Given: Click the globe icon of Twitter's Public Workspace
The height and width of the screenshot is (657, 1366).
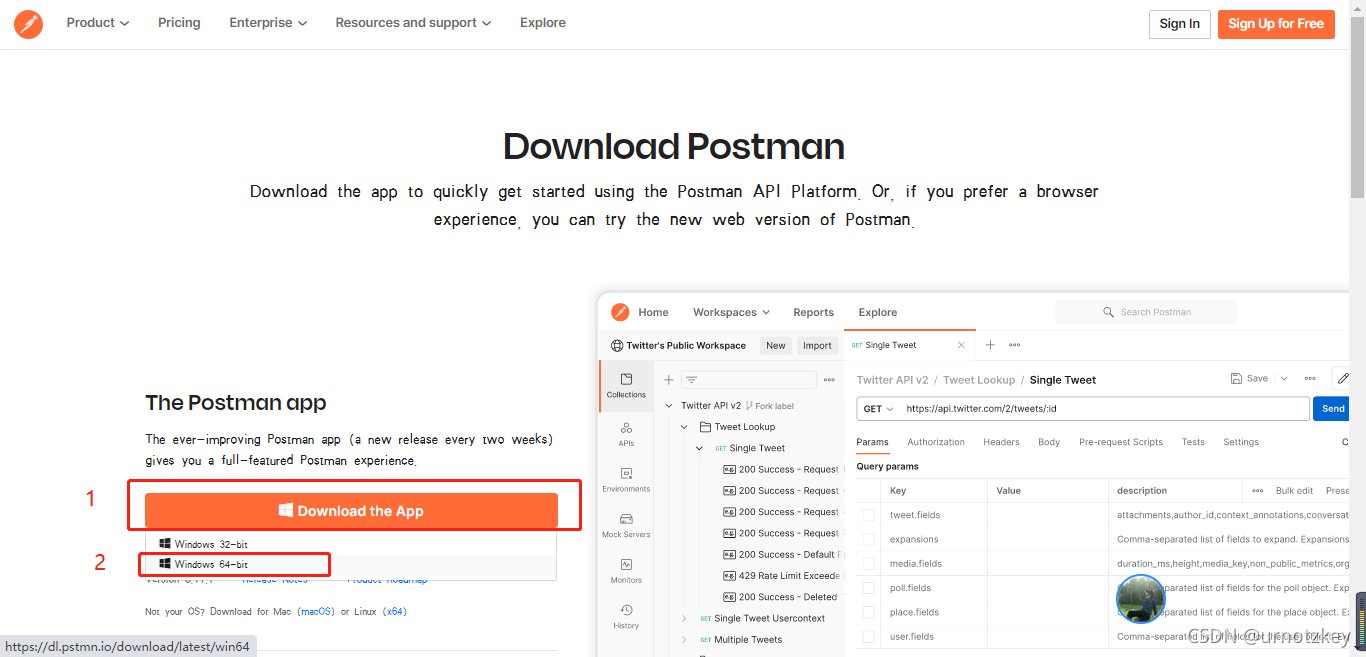Looking at the screenshot, I should [617, 345].
